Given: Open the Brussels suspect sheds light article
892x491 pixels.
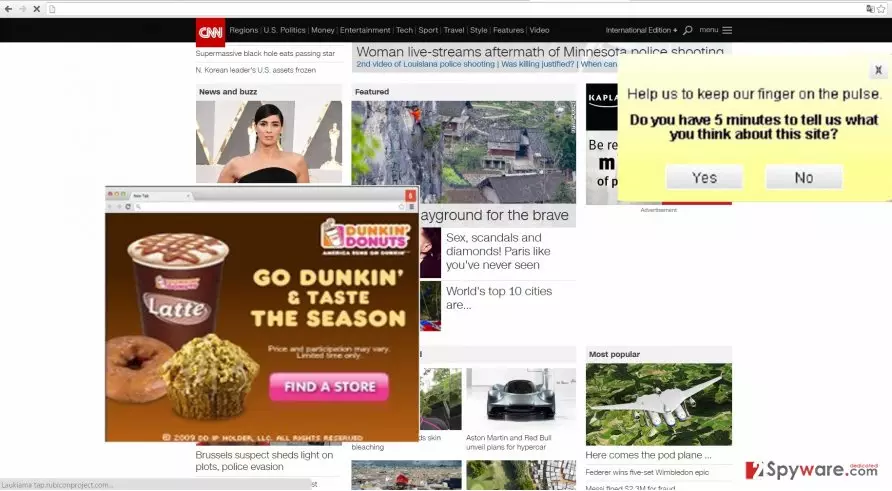Looking at the screenshot, I should click(x=264, y=461).
